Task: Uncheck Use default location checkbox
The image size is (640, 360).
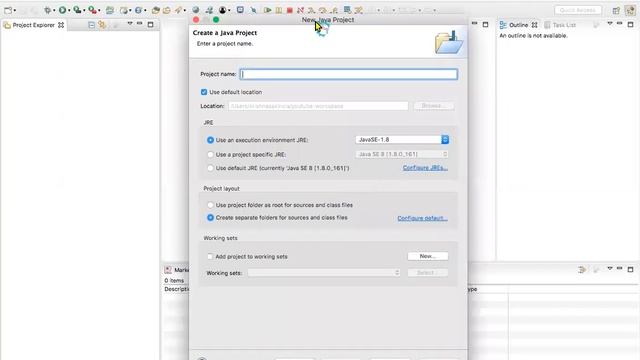Action: (204, 92)
